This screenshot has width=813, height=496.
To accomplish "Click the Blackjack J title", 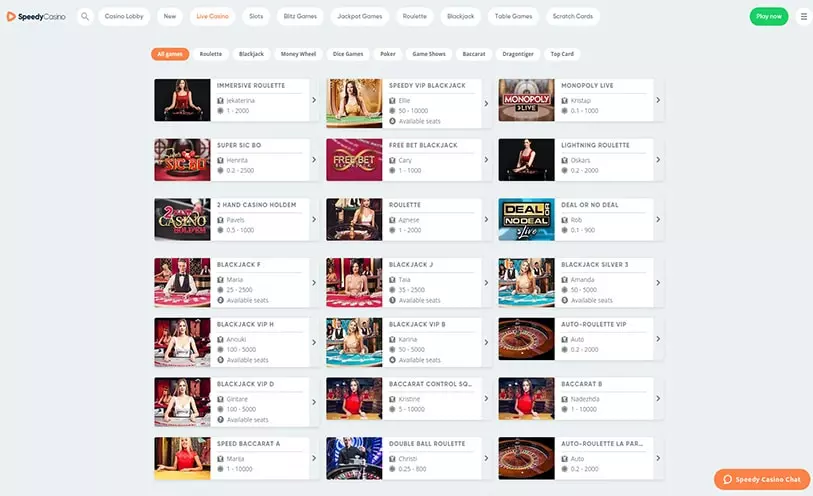I will pos(411,264).
